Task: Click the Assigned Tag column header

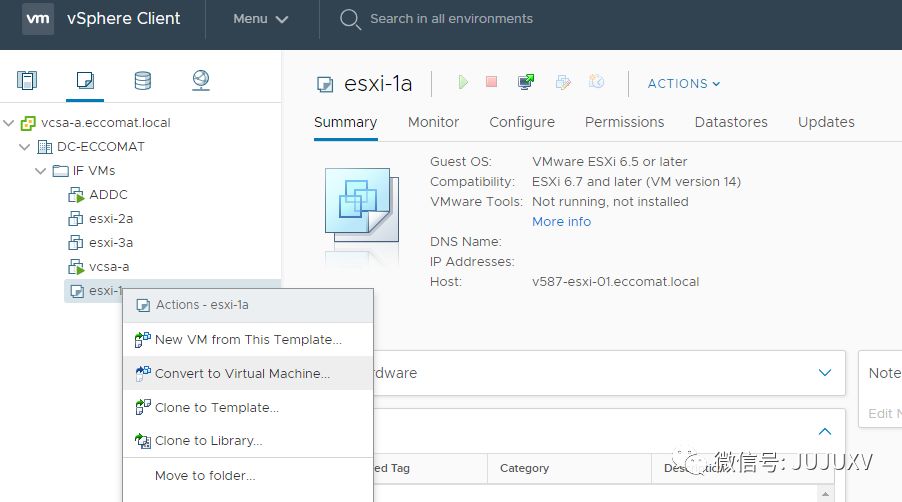Action: (392, 468)
